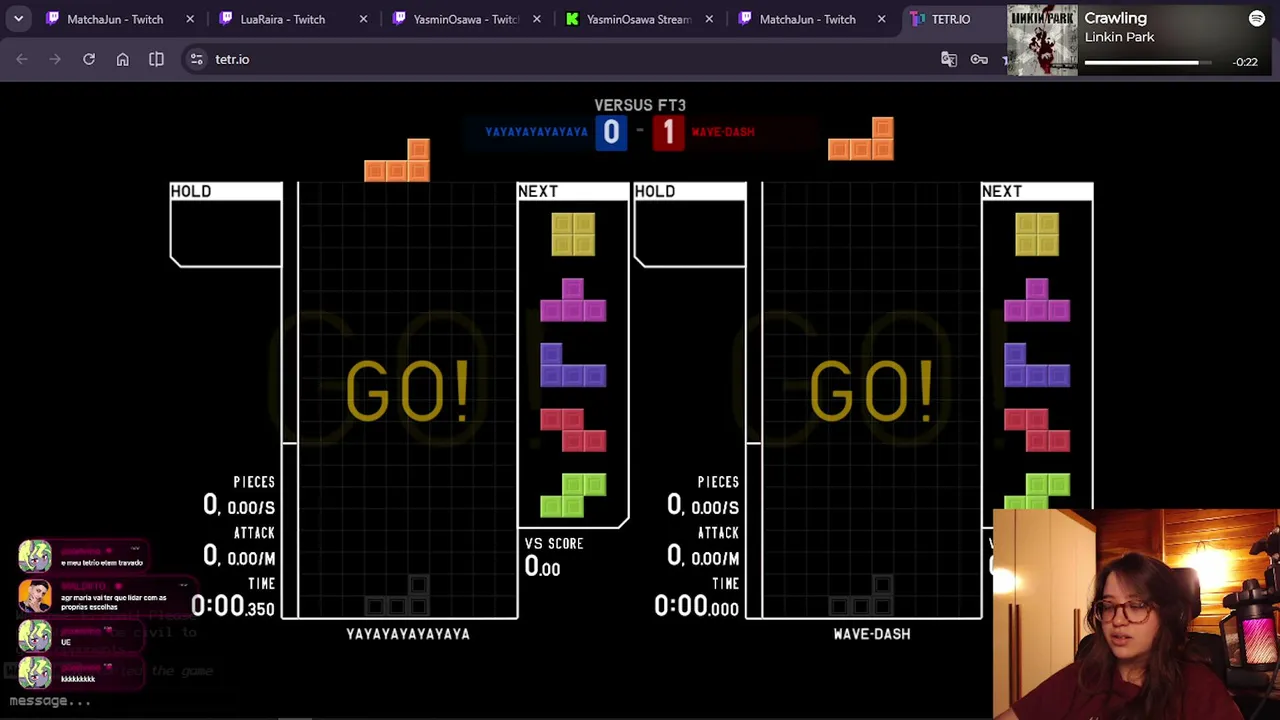This screenshot has width=1280, height=720.
Task: Click the YAYAYAYAYAYA name on the scoreboard
Action: [536, 132]
